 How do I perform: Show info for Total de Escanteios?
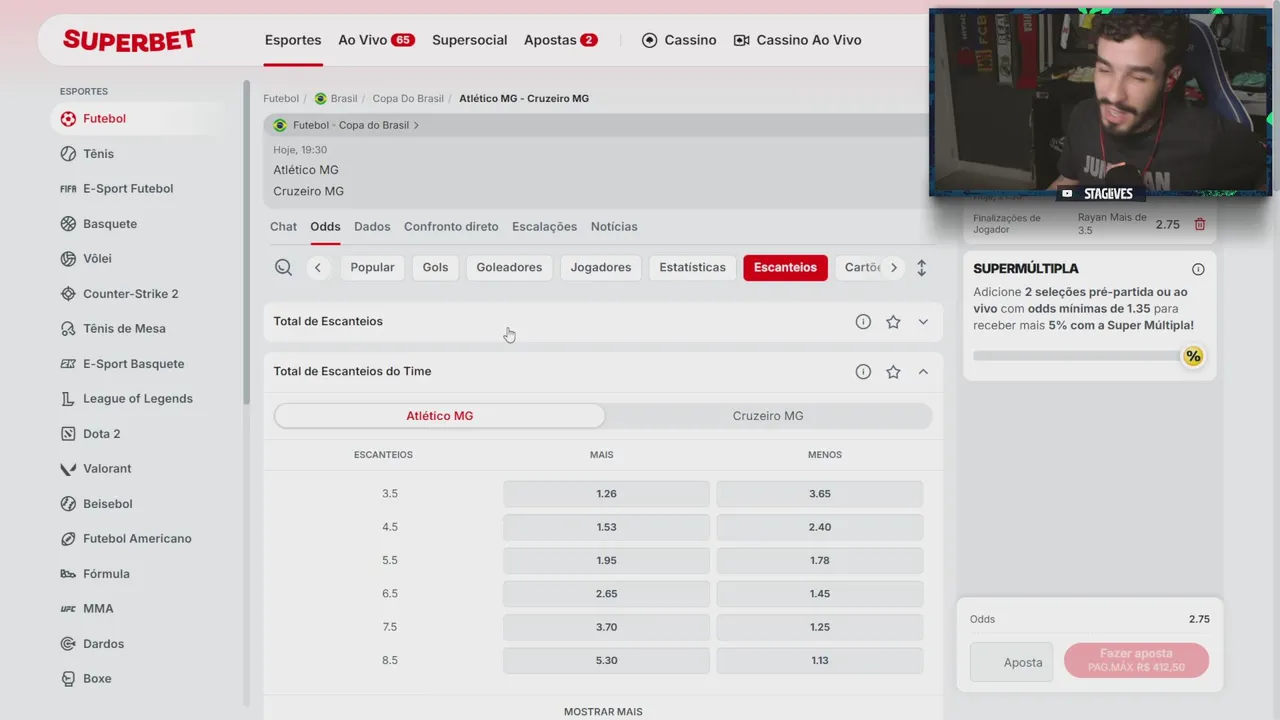tap(863, 322)
